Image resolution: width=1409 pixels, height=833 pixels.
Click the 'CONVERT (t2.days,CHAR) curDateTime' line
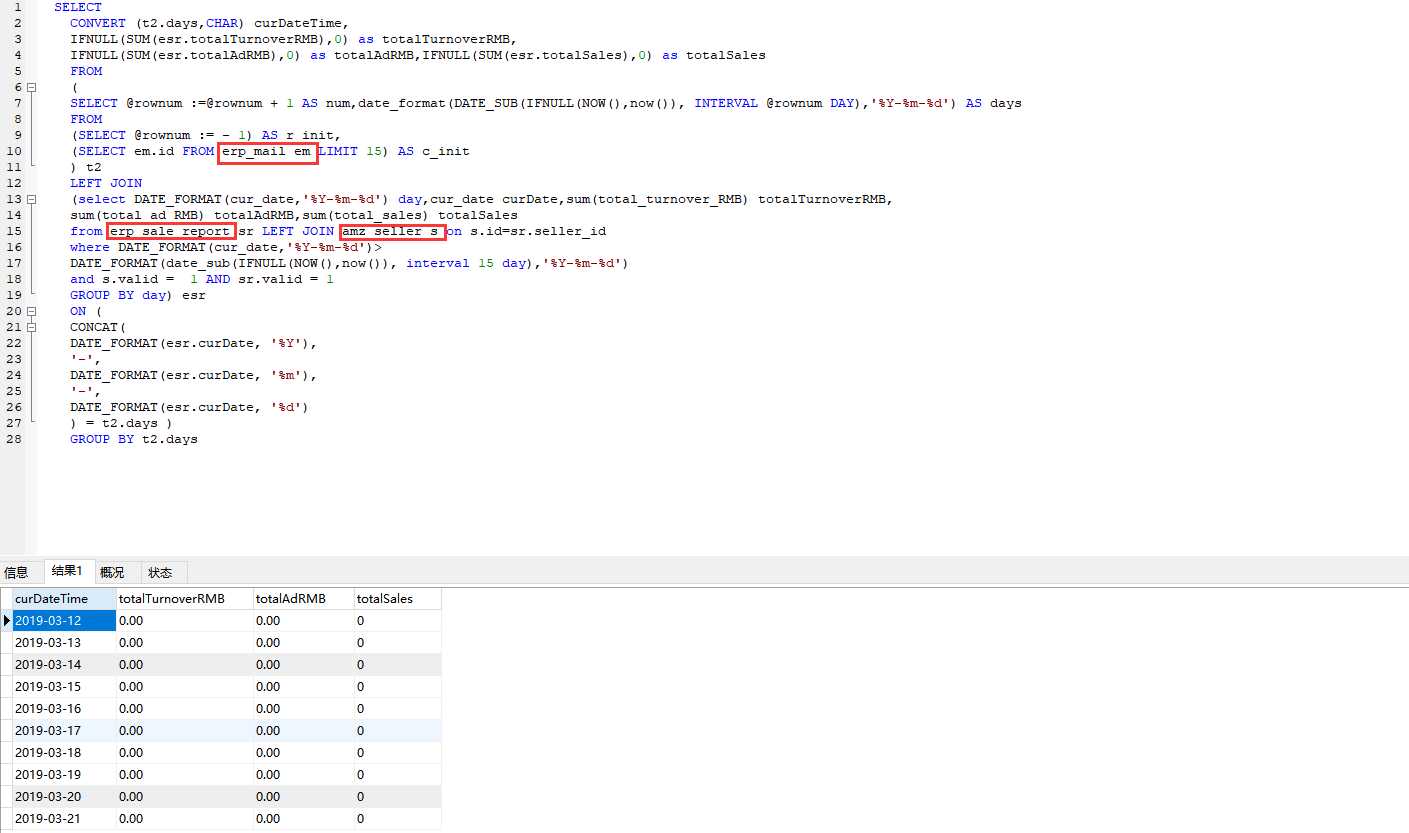(209, 23)
